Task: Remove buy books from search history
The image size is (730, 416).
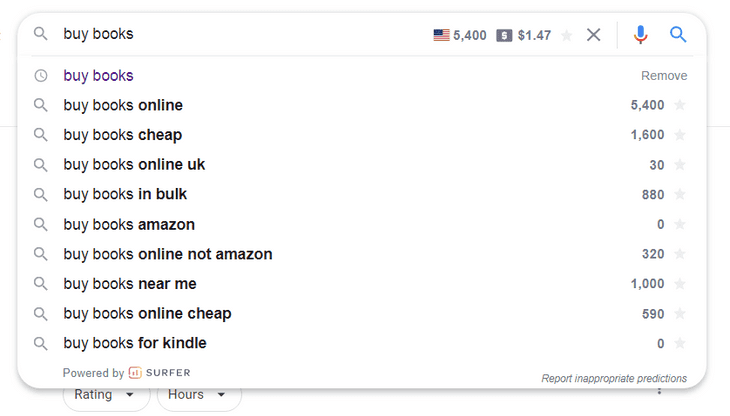Action: click(x=664, y=76)
